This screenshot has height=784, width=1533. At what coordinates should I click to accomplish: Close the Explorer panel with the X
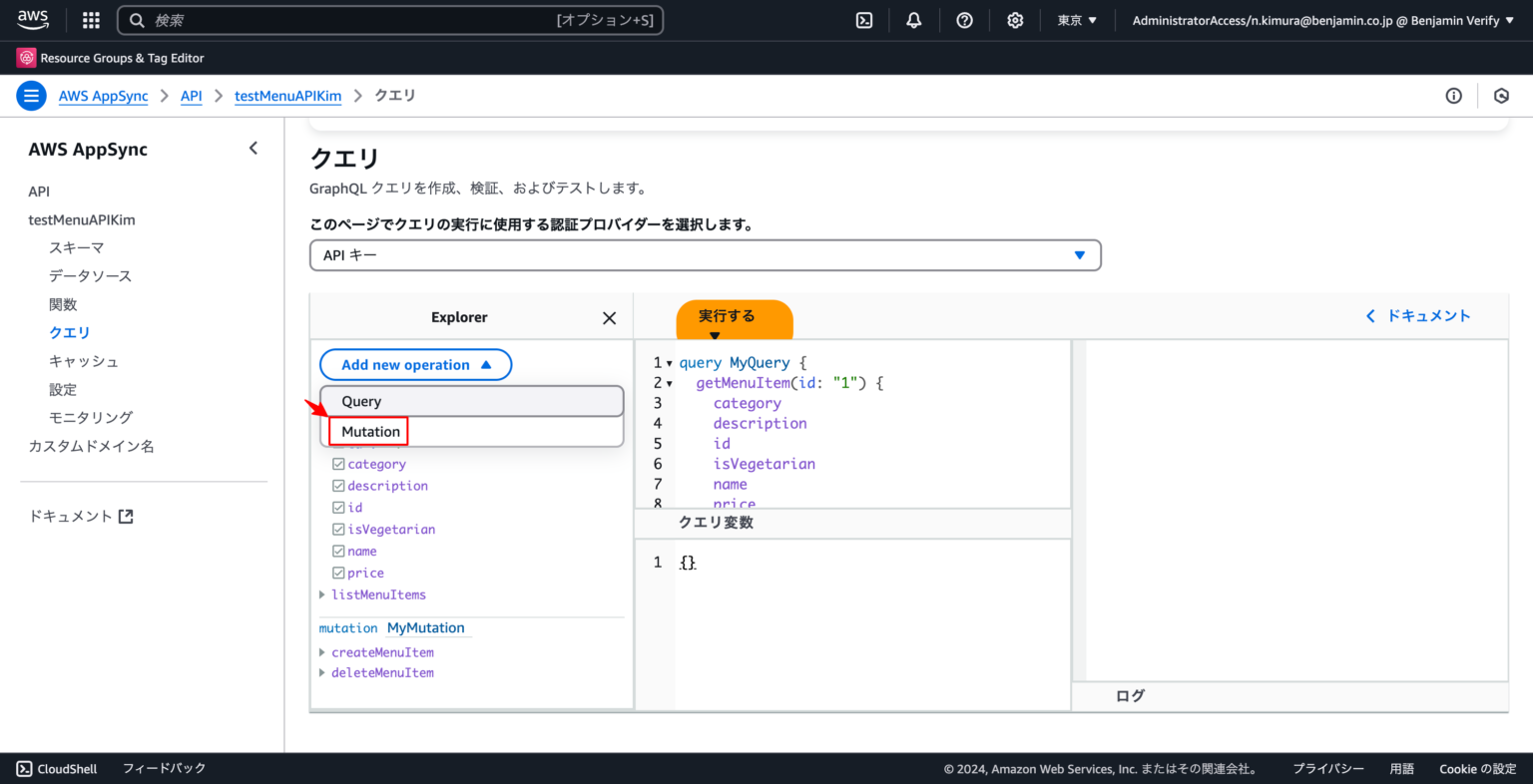(609, 317)
